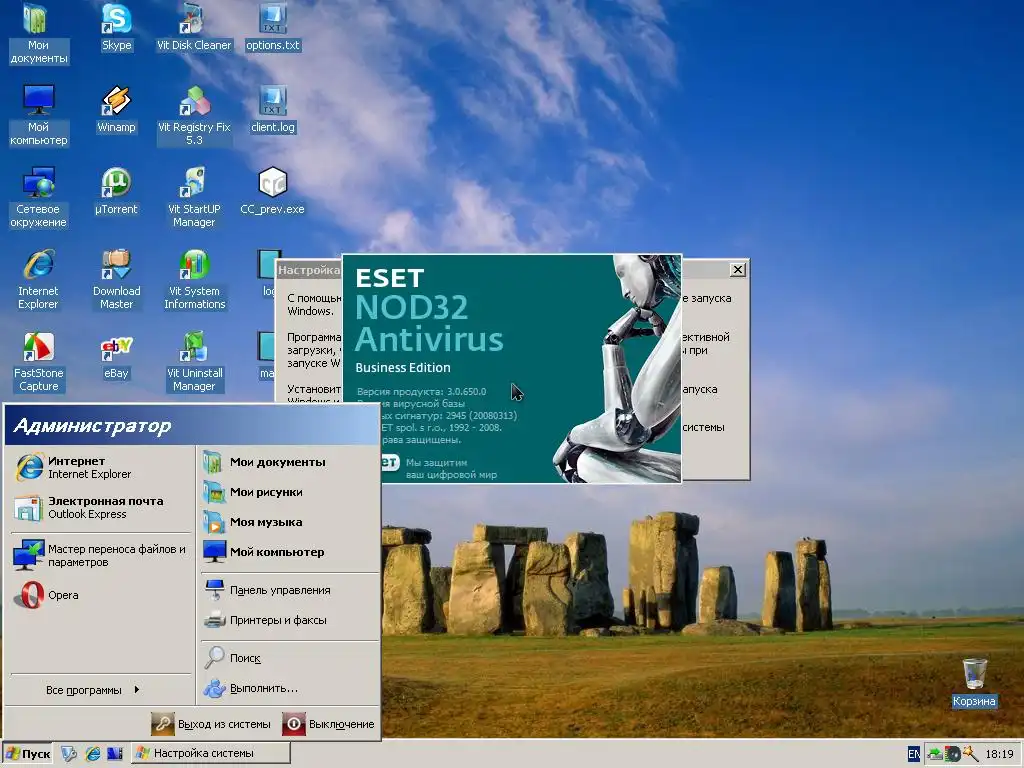Click the 18:19 clock in the tray
This screenshot has width=1024, height=768.
click(x=999, y=754)
